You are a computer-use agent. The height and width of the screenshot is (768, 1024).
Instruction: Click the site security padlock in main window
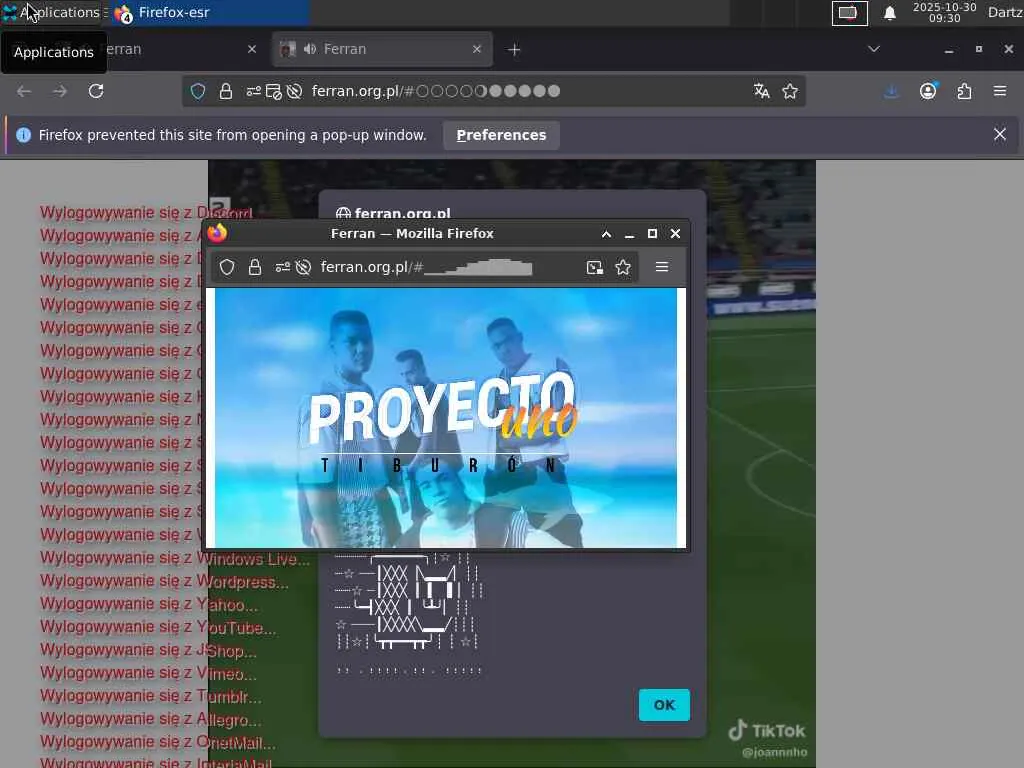click(x=226, y=91)
